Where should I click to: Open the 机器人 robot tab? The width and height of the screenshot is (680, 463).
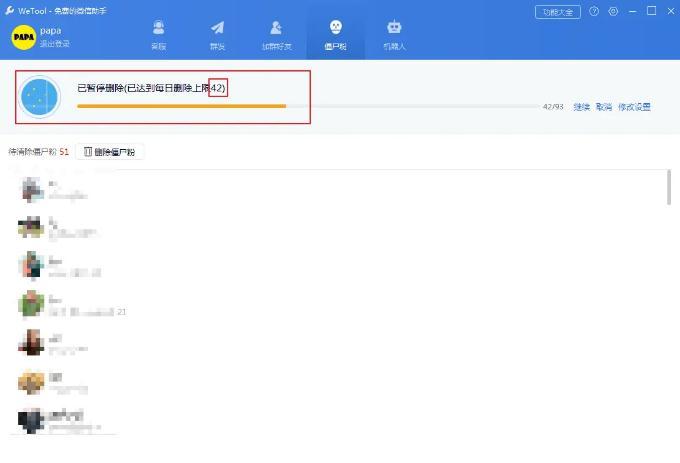pyautogui.click(x=394, y=35)
